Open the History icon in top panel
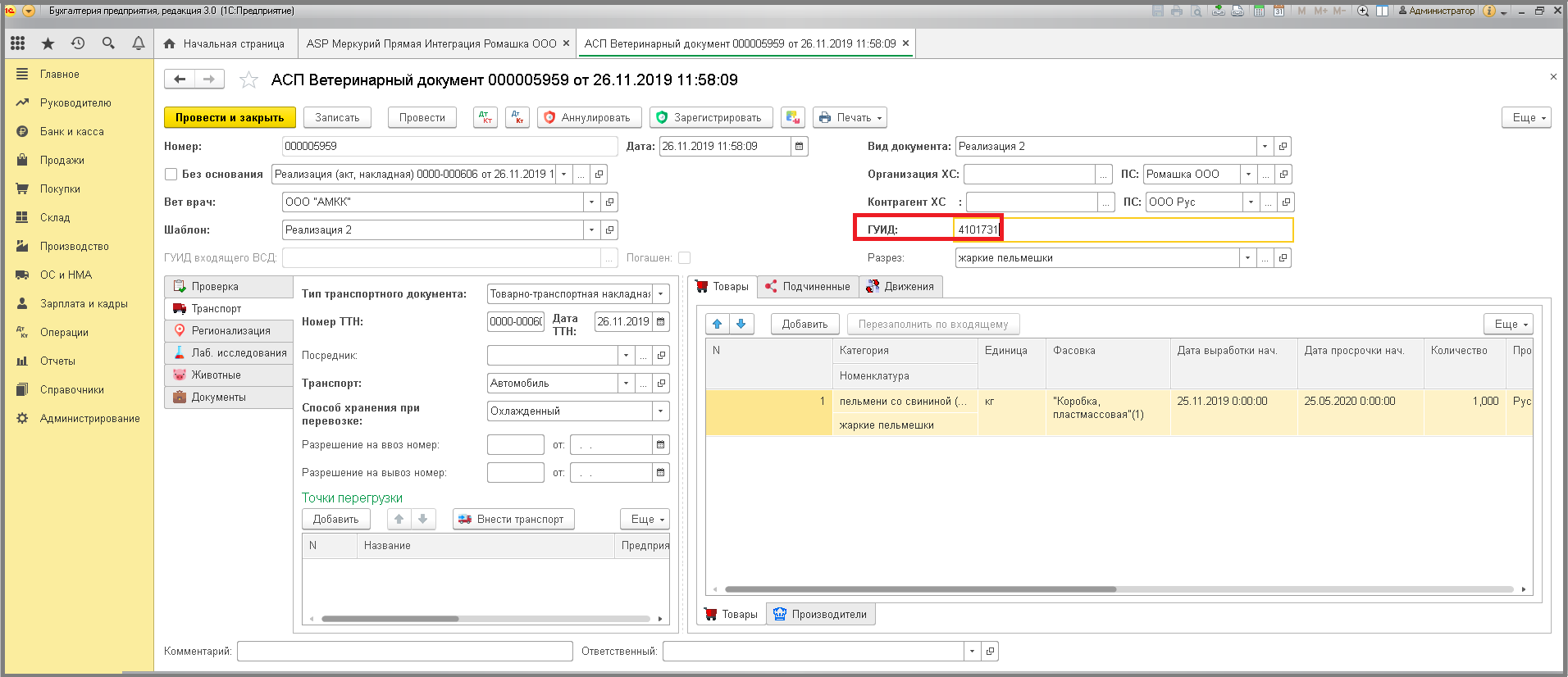 pyautogui.click(x=78, y=43)
